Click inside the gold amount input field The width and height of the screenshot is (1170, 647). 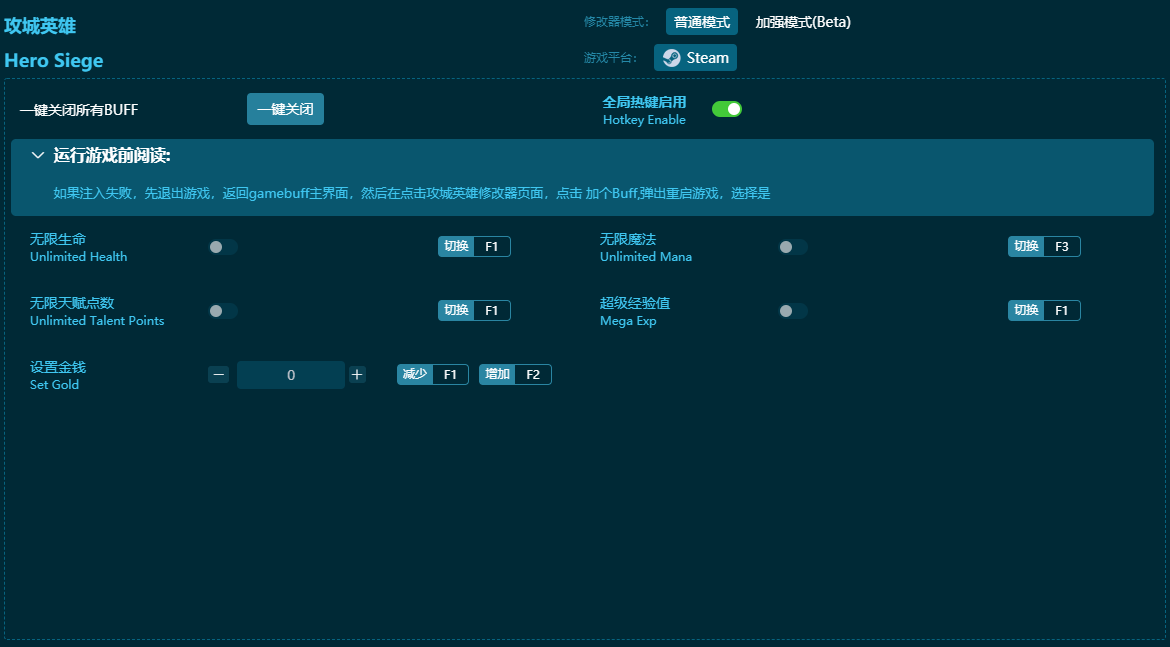[290, 374]
